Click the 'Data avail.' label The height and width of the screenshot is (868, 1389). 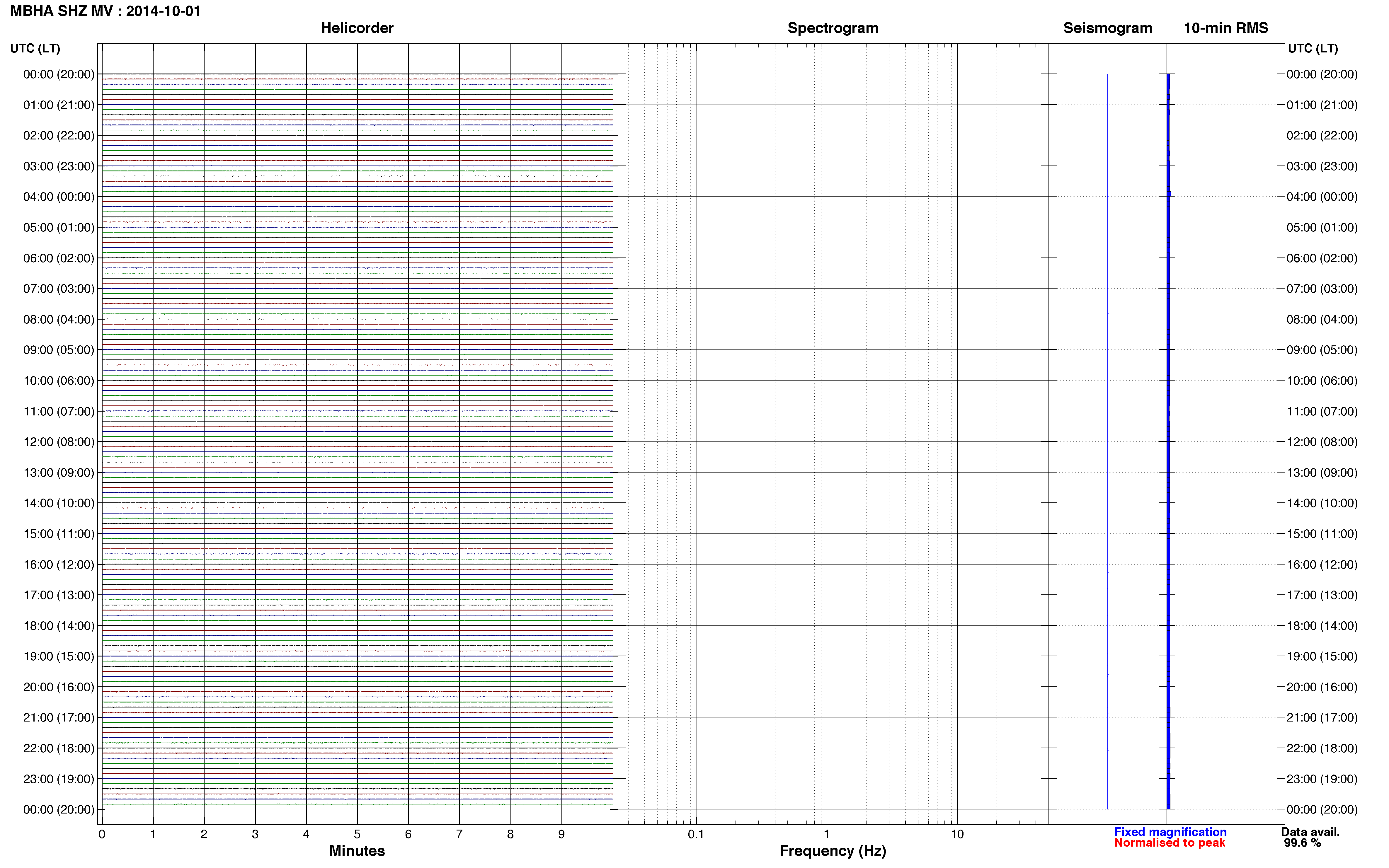pos(1310,832)
